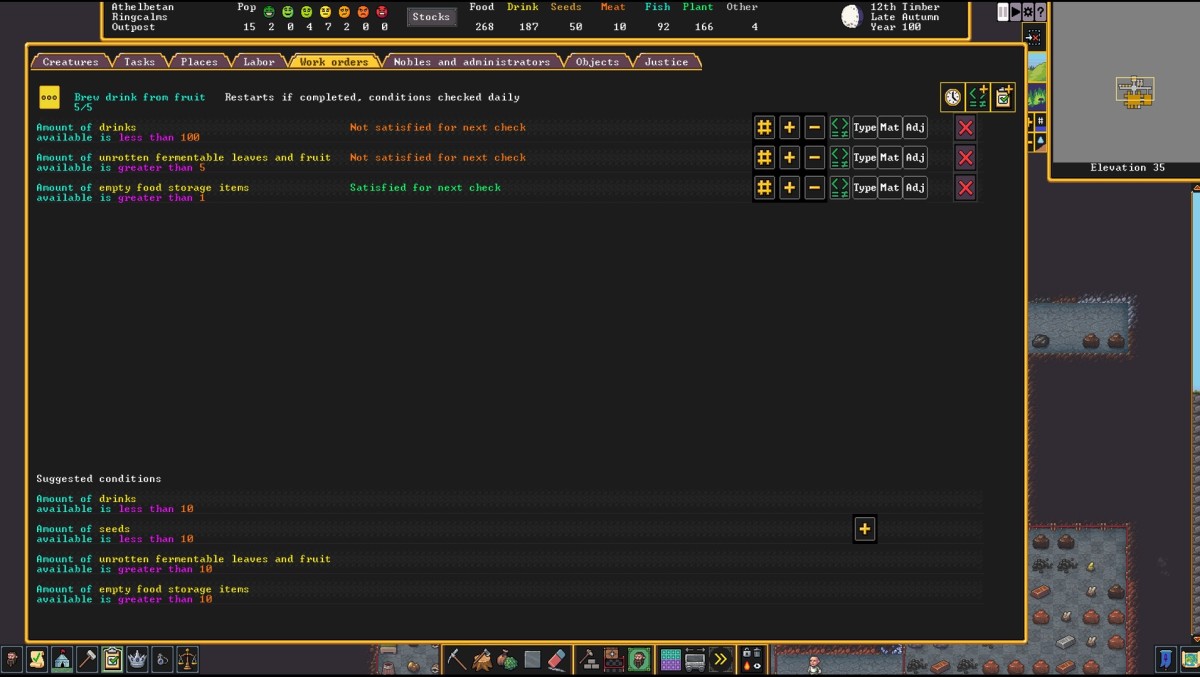This screenshot has height=677, width=1200.
Task: Delete the drinks condition with red X
Action: (x=965, y=128)
